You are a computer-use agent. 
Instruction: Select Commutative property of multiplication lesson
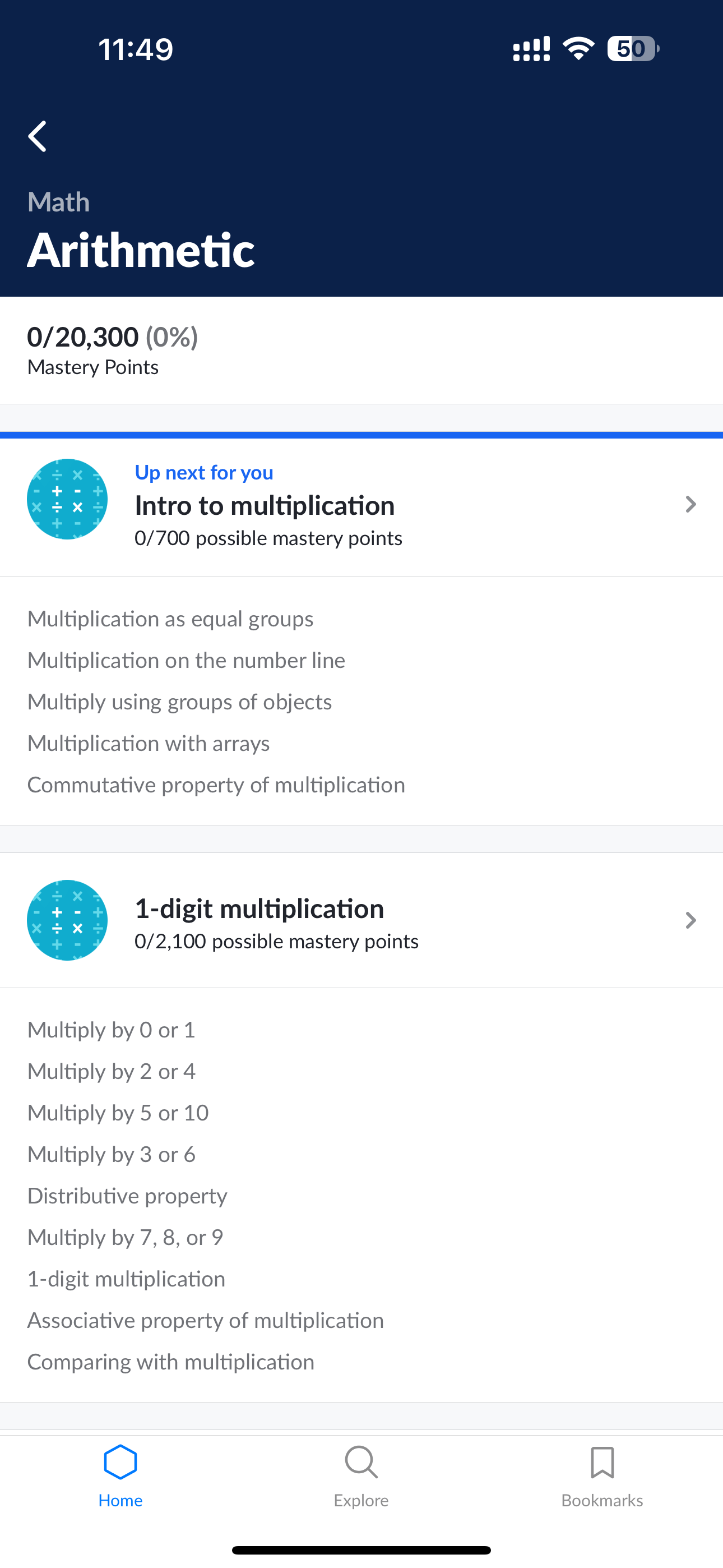[x=216, y=785]
